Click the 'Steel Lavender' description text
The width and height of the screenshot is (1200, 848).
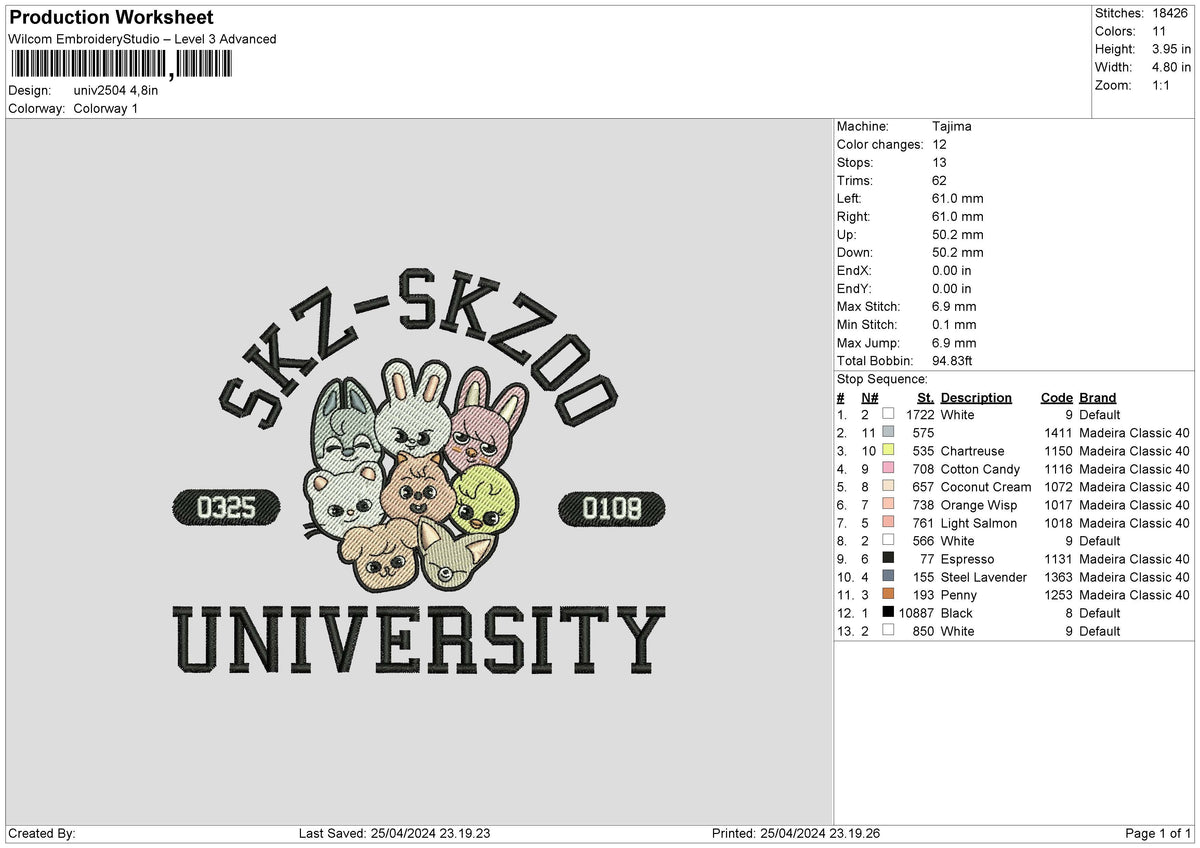[x=984, y=577]
